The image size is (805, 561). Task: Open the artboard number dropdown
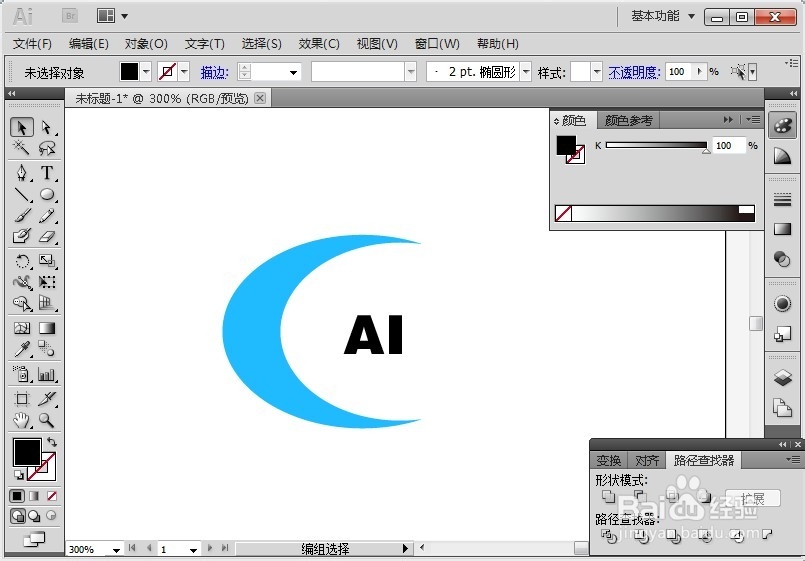[x=193, y=550]
